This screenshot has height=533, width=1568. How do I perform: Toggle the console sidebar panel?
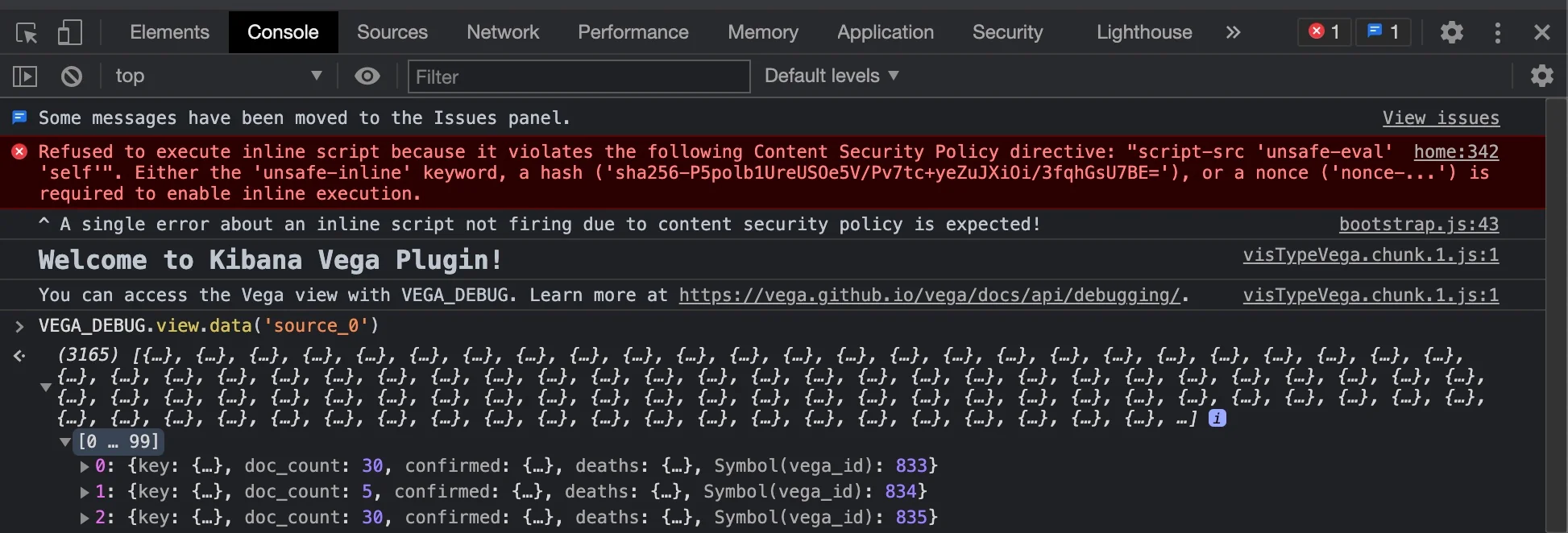pos(25,76)
